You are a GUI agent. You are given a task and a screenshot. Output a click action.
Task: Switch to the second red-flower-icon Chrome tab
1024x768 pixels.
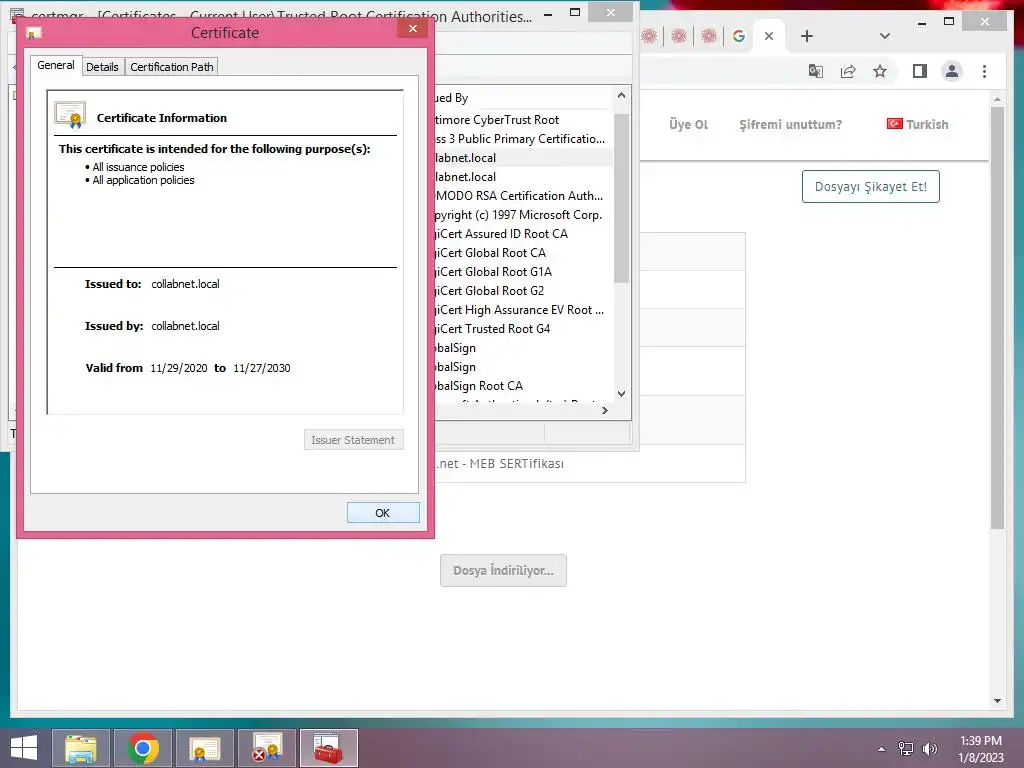tap(679, 36)
